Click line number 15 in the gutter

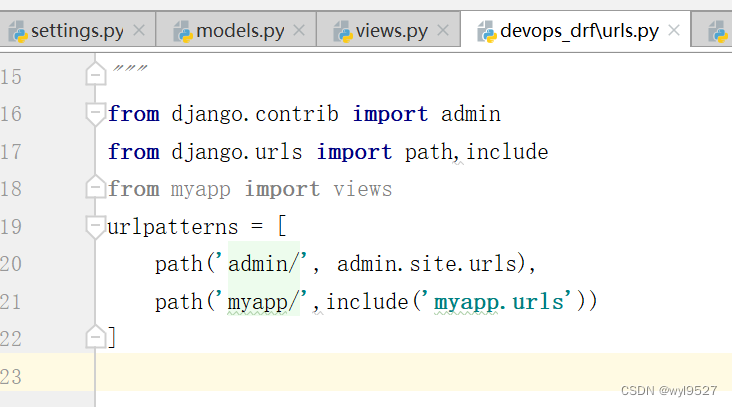[11, 77]
